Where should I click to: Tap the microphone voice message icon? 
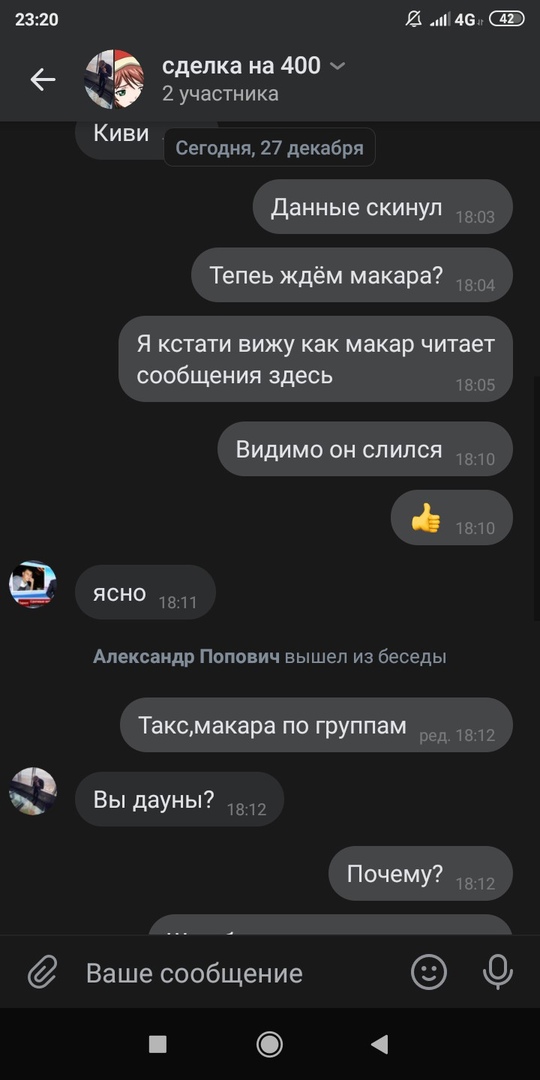click(498, 972)
